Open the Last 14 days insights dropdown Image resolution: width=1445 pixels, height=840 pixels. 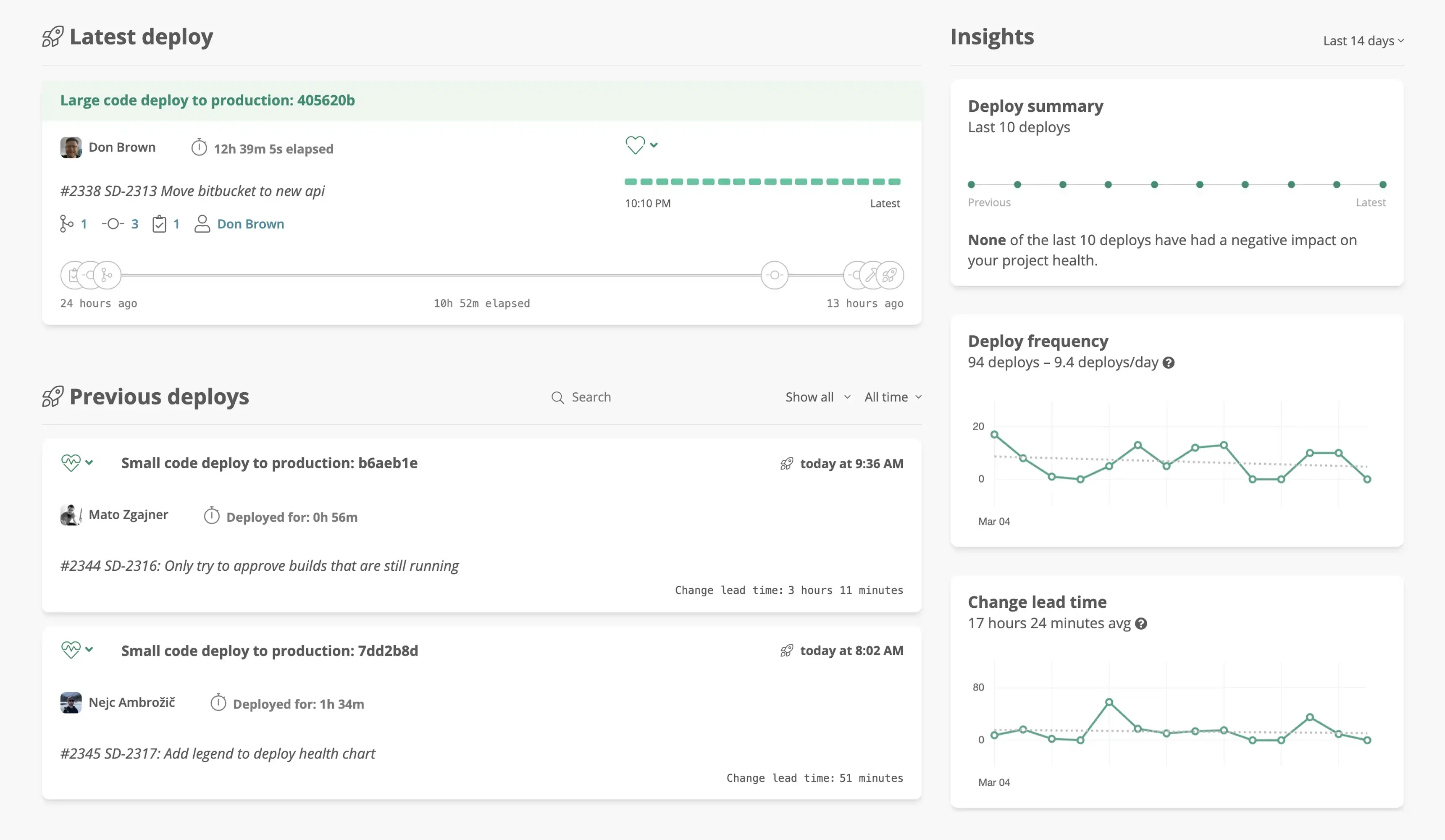pos(1364,41)
